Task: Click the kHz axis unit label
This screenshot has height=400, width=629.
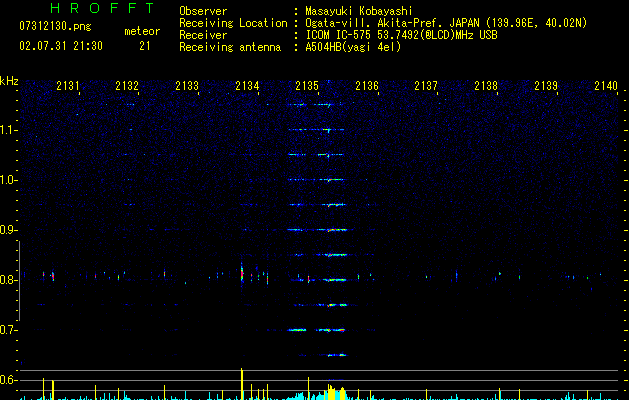Action: tap(9, 81)
